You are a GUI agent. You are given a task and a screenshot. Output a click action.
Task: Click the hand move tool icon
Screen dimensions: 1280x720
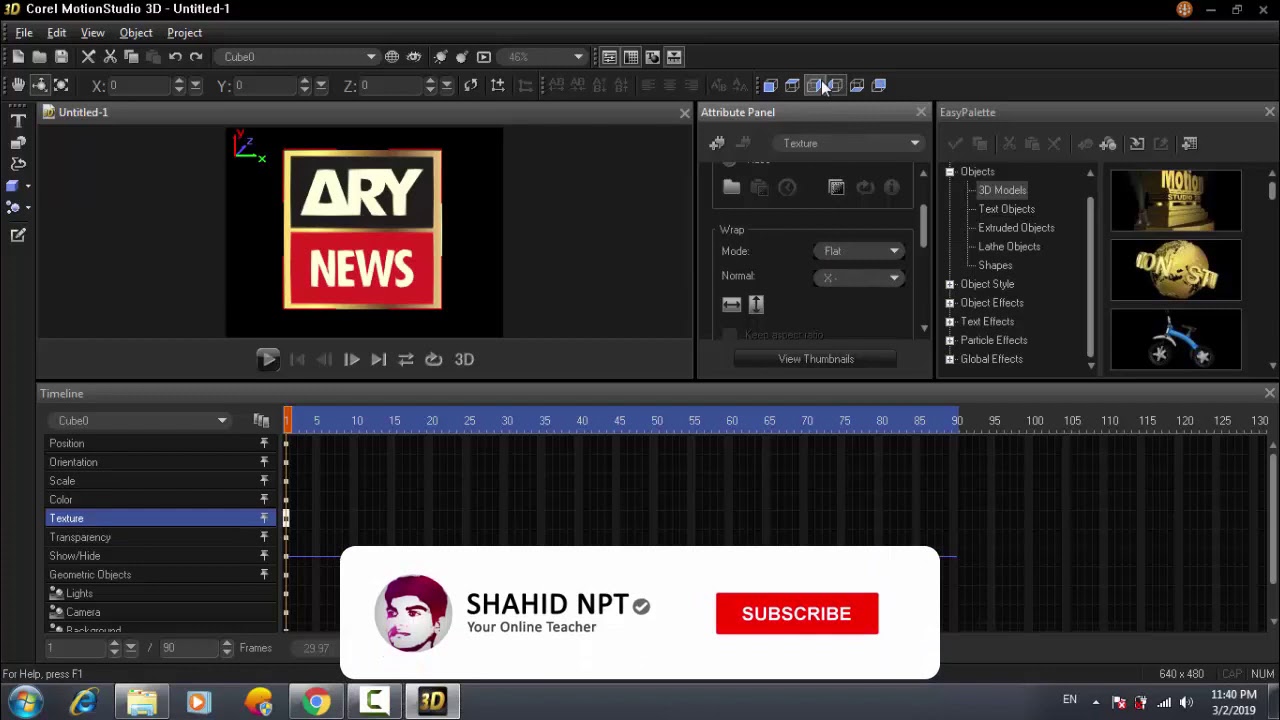pos(18,86)
